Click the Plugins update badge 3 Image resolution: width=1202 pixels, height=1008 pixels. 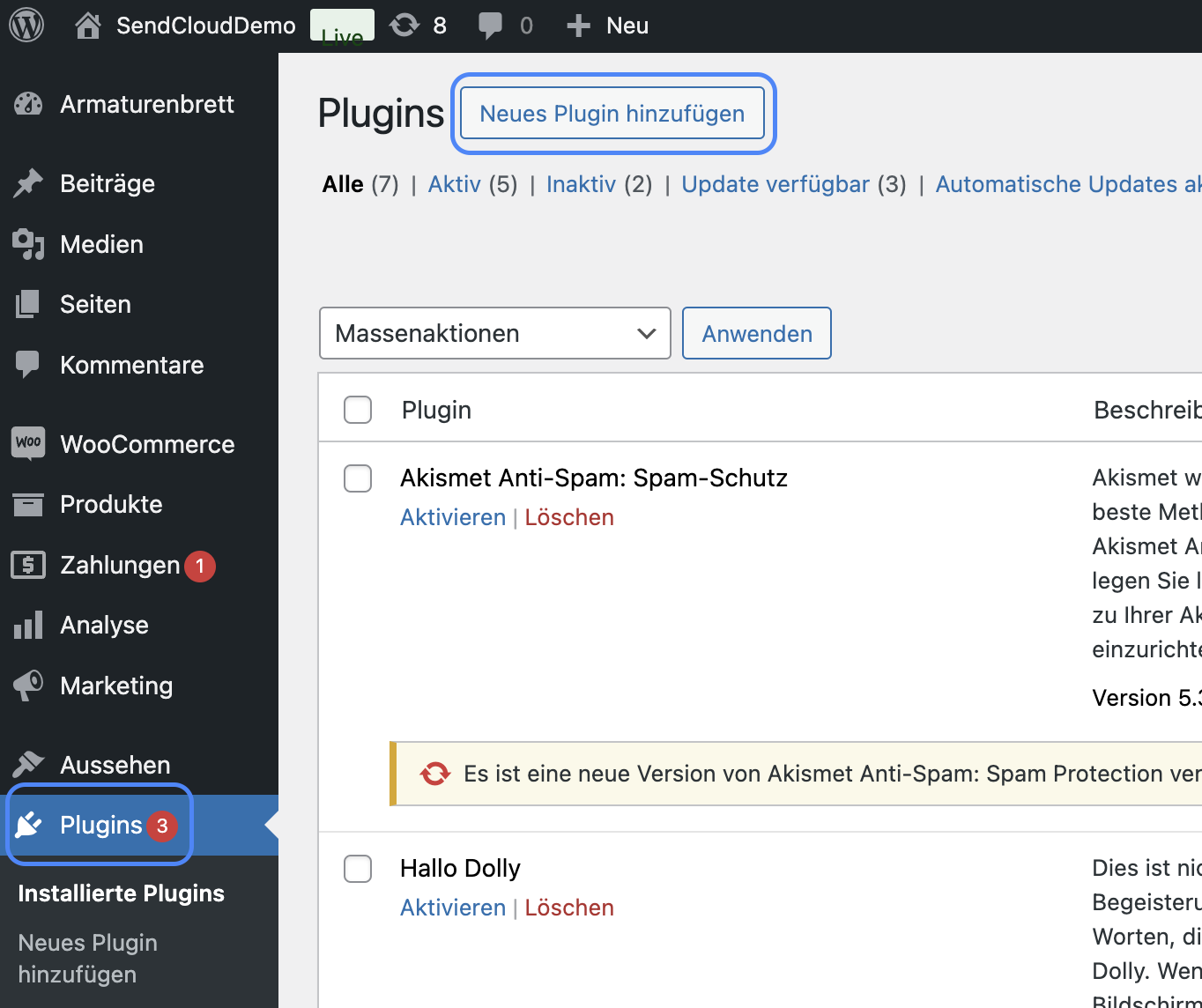coord(162,826)
